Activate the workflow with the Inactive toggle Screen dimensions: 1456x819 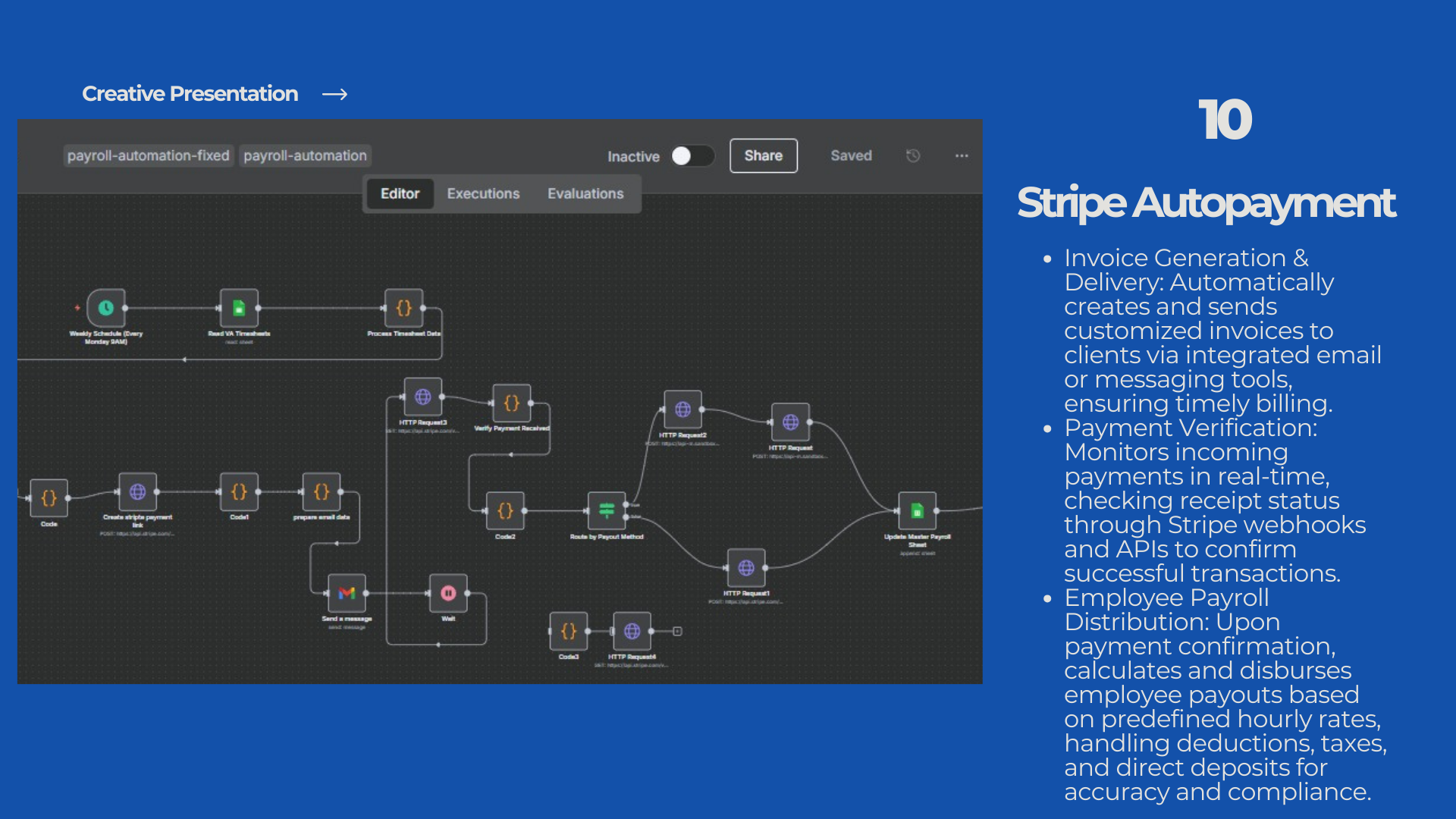(692, 155)
